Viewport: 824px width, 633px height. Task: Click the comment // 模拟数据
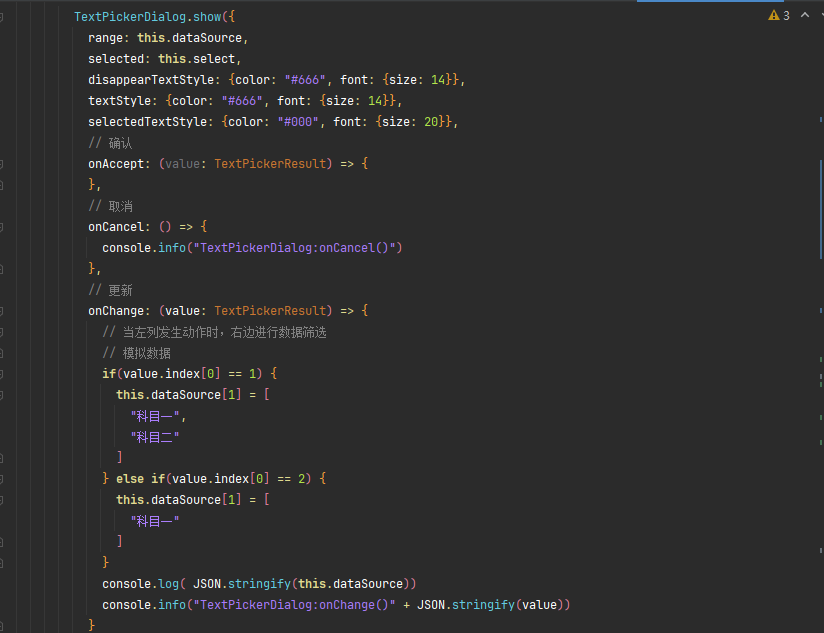136,353
